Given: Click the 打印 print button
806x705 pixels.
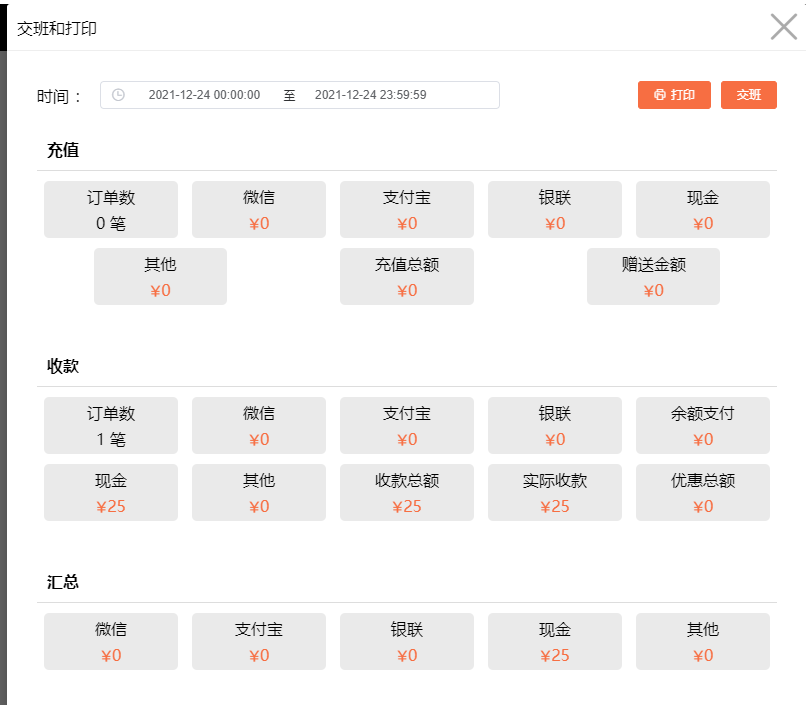Looking at the screenshot, I should click(x=674, y=95).
